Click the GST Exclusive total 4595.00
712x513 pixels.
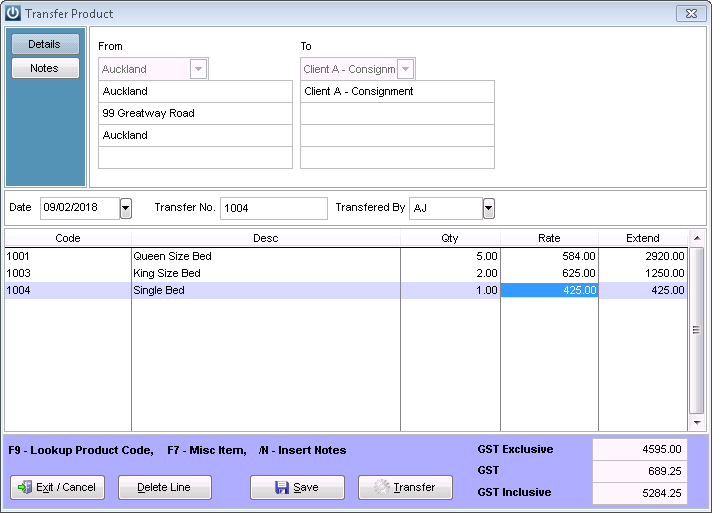click(640, 449)
